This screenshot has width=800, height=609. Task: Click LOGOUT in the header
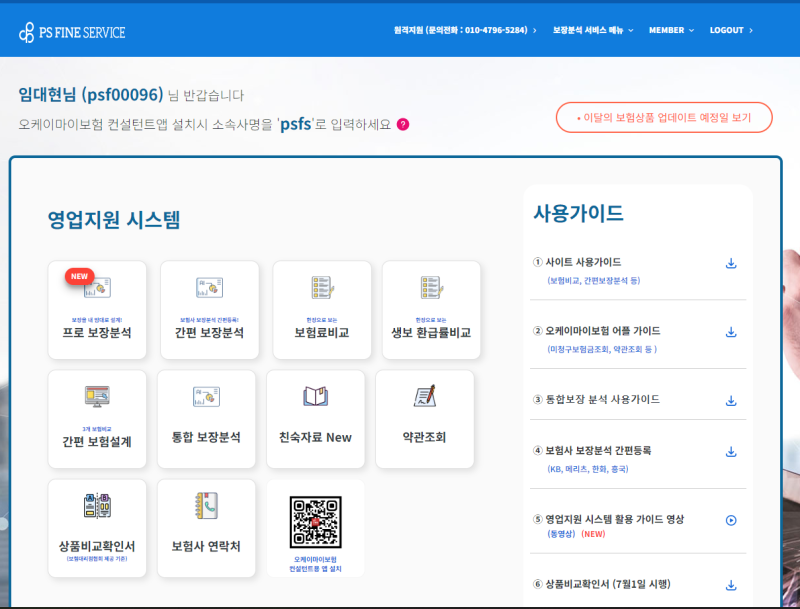[731, 30]
